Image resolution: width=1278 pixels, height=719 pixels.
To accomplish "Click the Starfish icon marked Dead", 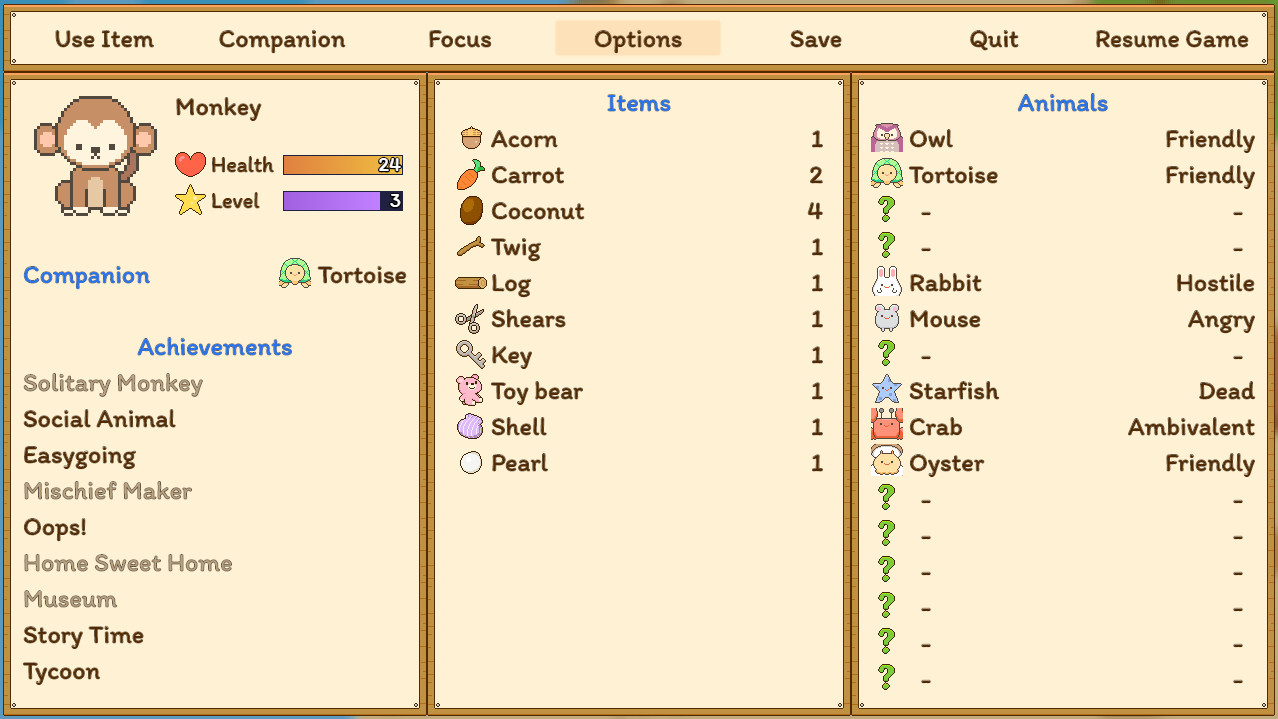I will 888,391.
